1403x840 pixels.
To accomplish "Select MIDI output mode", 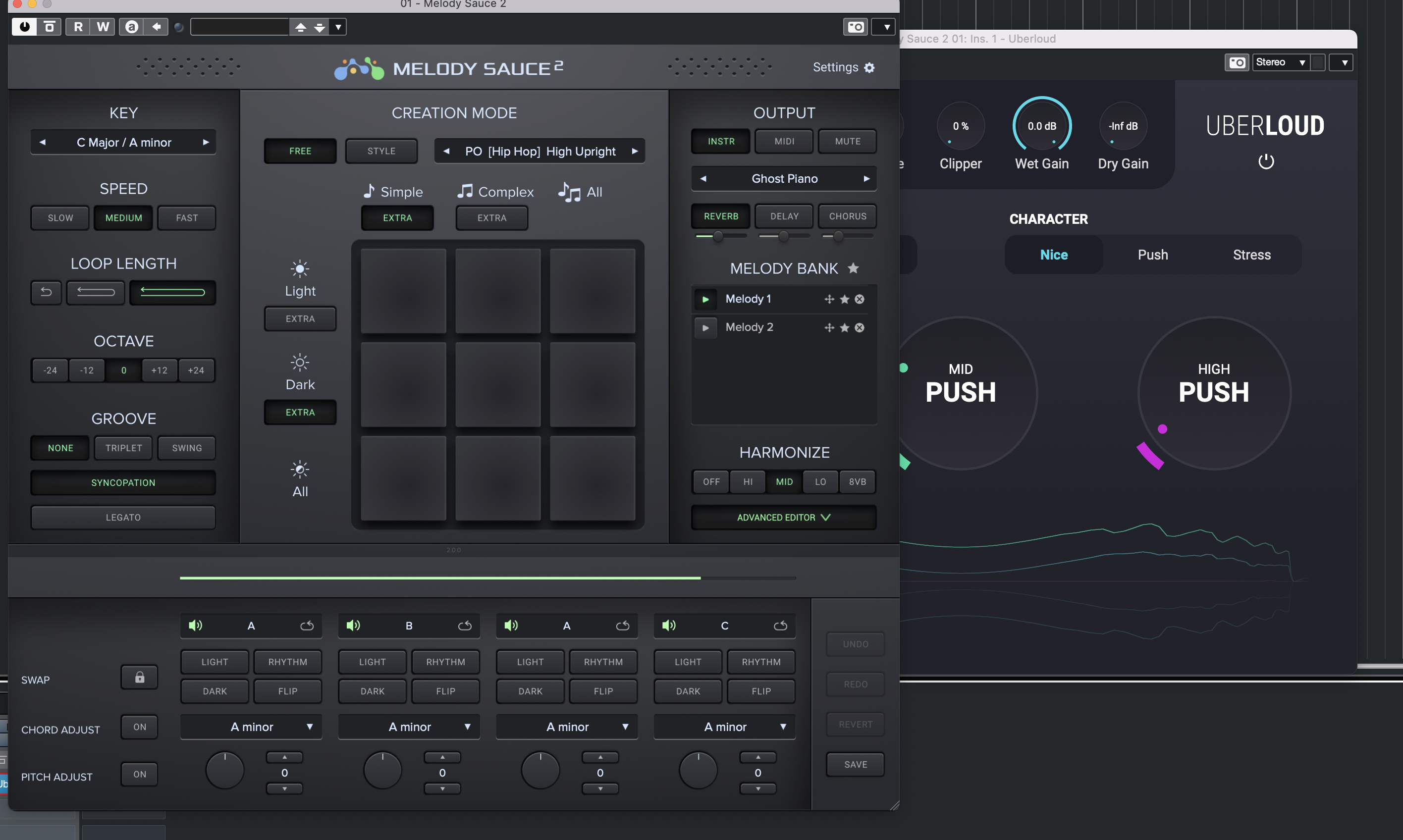I will click(x=784, y=141).
